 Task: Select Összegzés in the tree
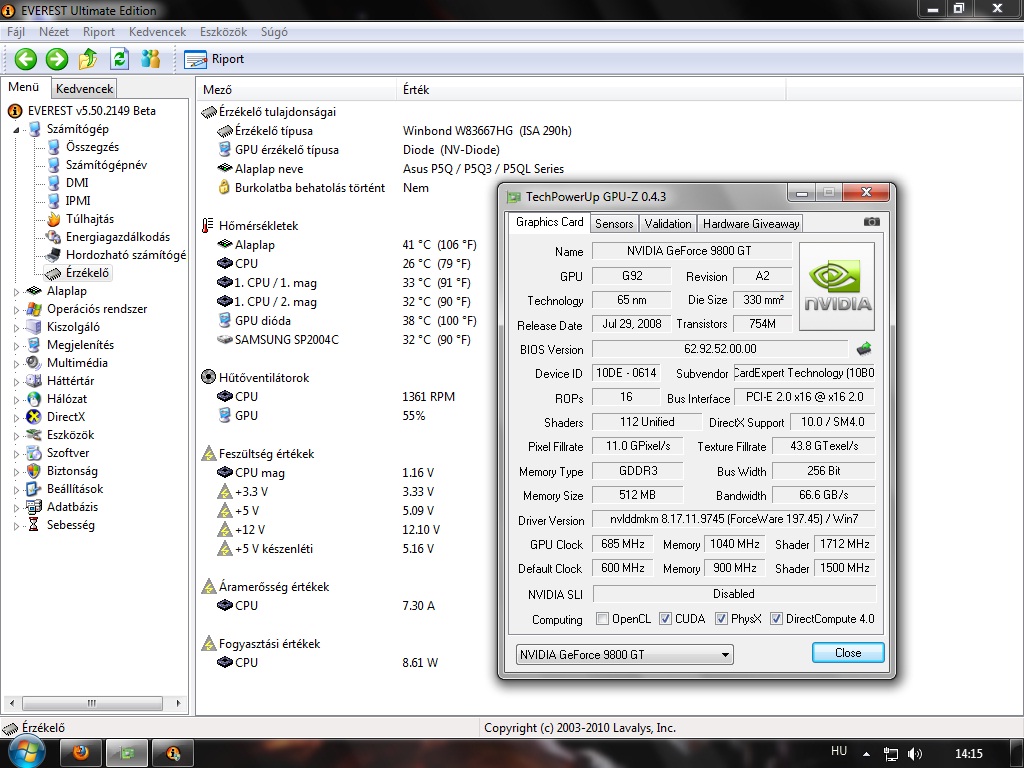pos(92,147)
